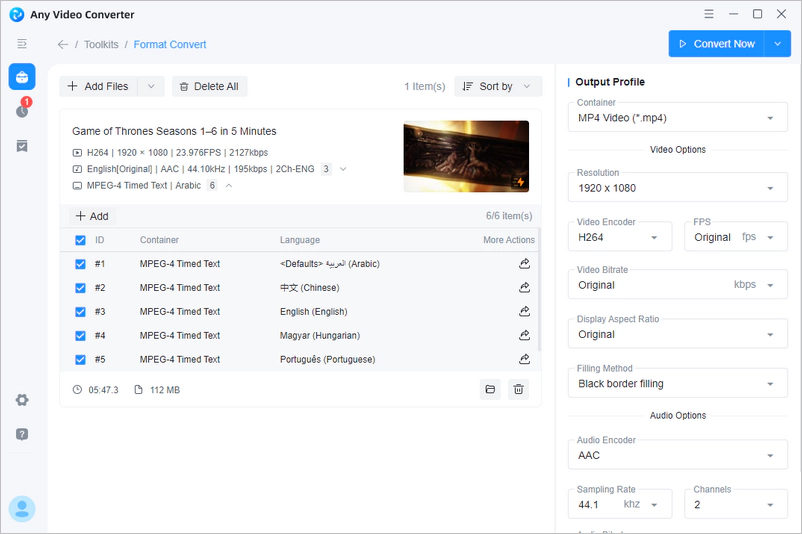
Task: Delete the video with trash icon
Action: (x=518, y=390)
